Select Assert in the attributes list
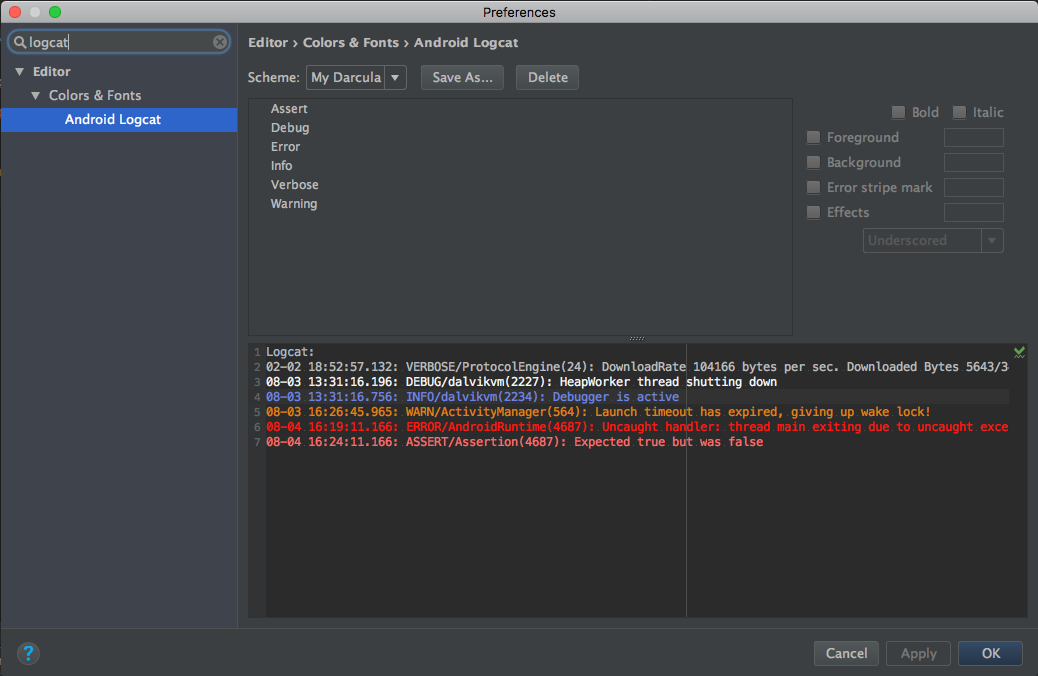This screenshot has height=676, width=1038. pyautogui.click(x=289, y=109)
